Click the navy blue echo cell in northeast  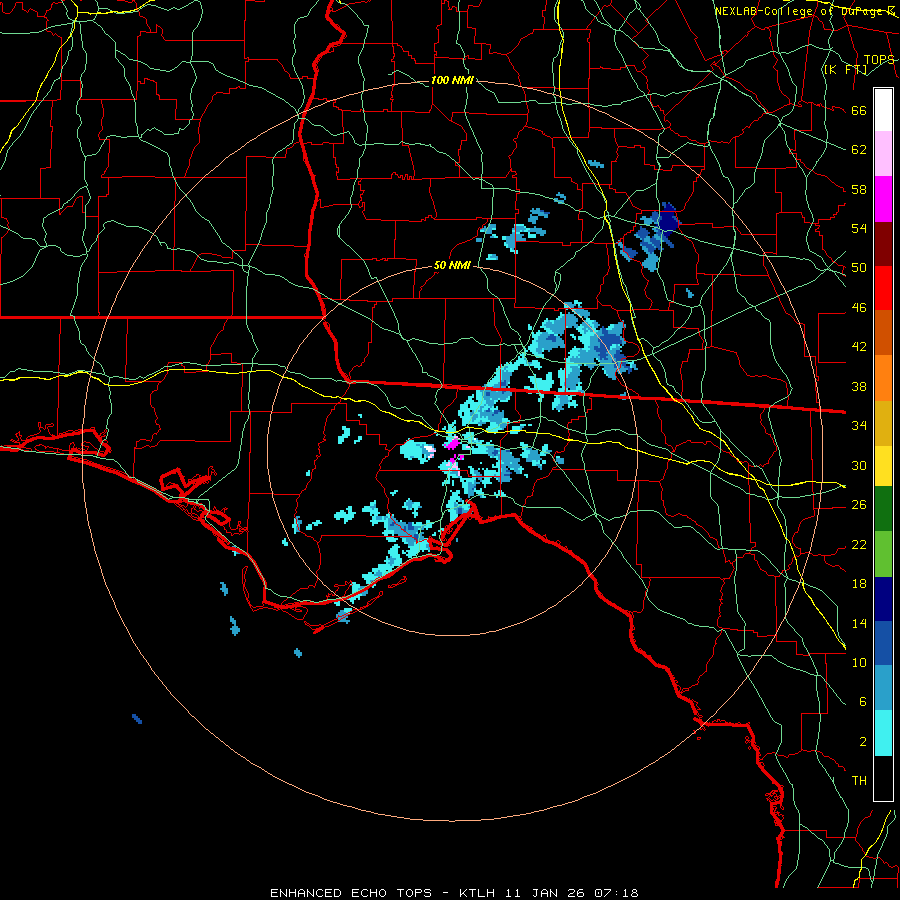pos(668,220)
